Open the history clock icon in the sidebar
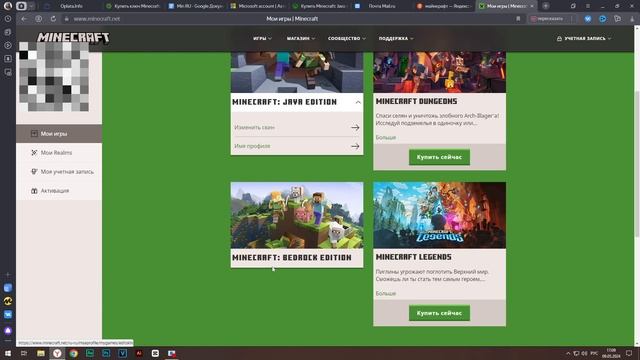The width and height of the screenshot is (640, 360). point(8,19)
